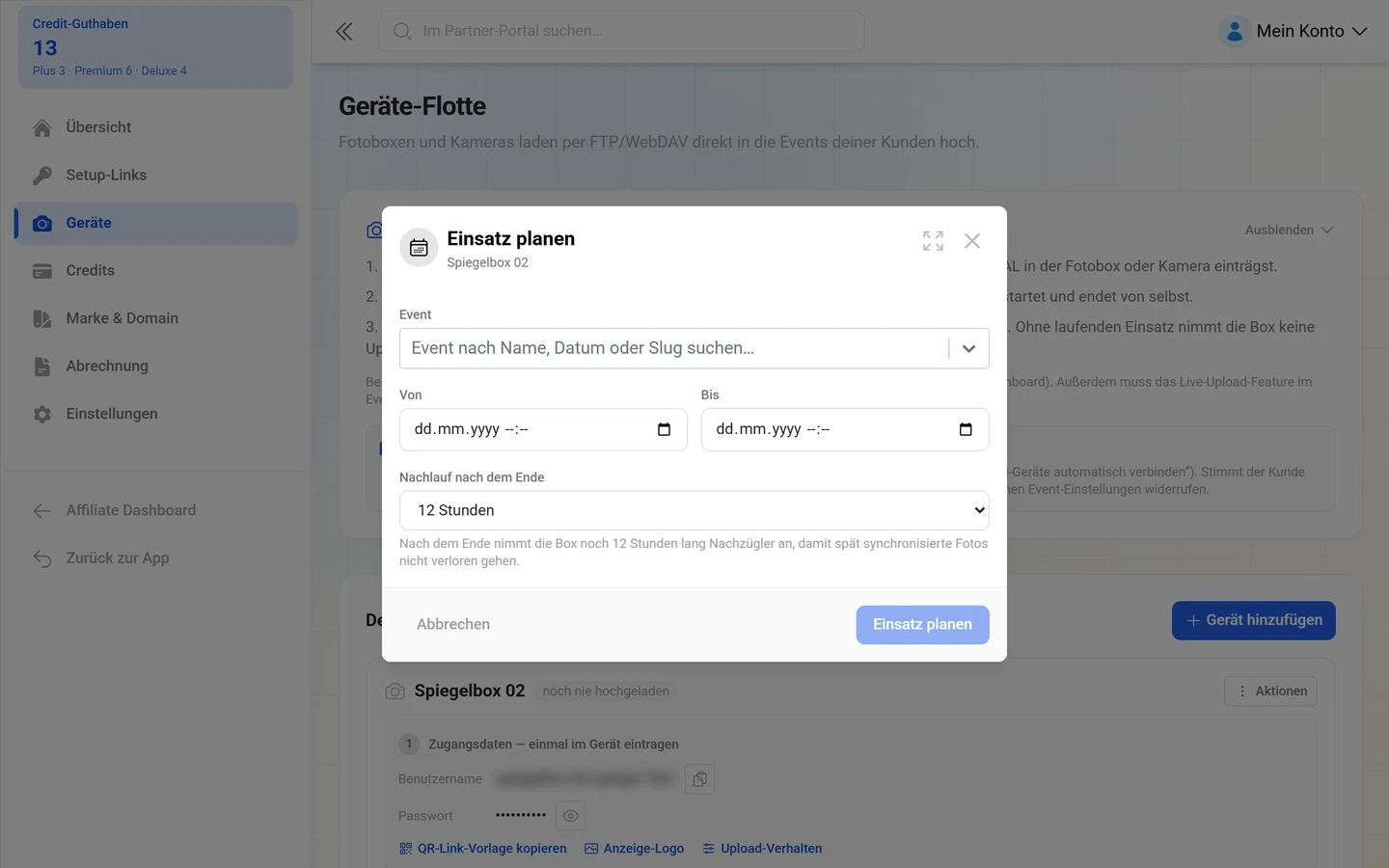Open calendar picker in Von field
The height and width of the screenshot is (868, 1389).
(664, 429)
